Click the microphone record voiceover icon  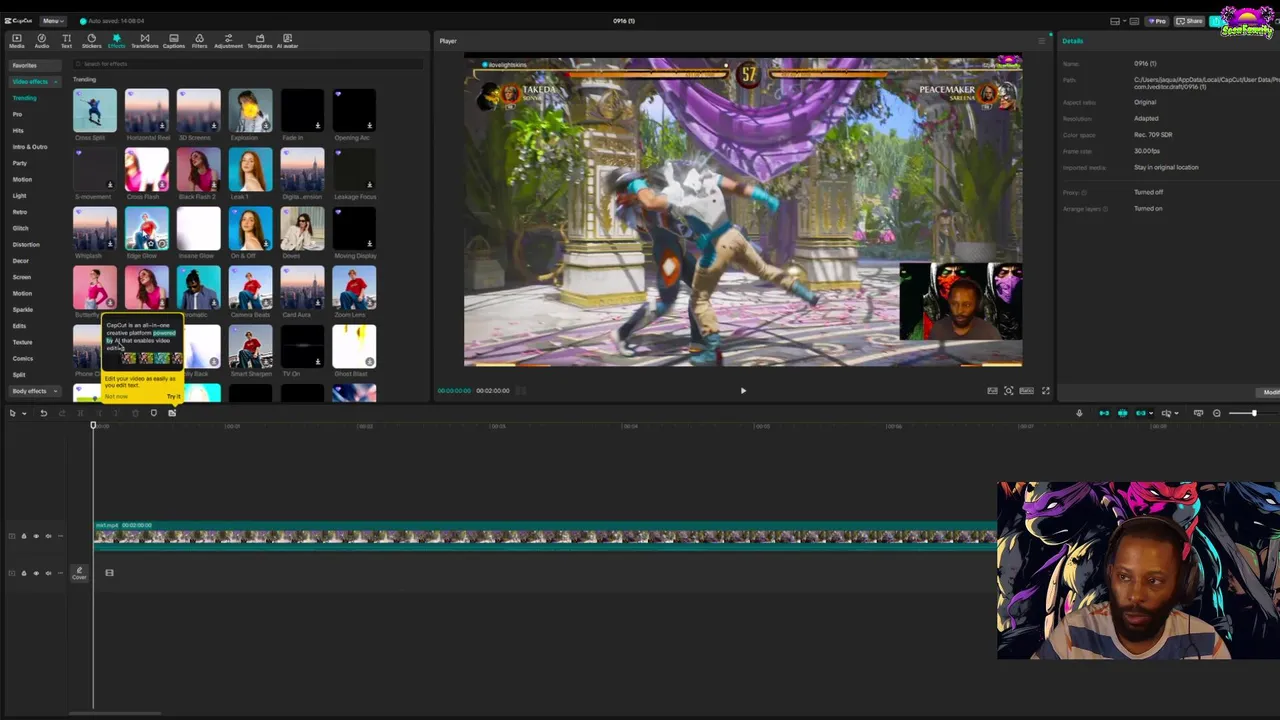click(1079, 413)
